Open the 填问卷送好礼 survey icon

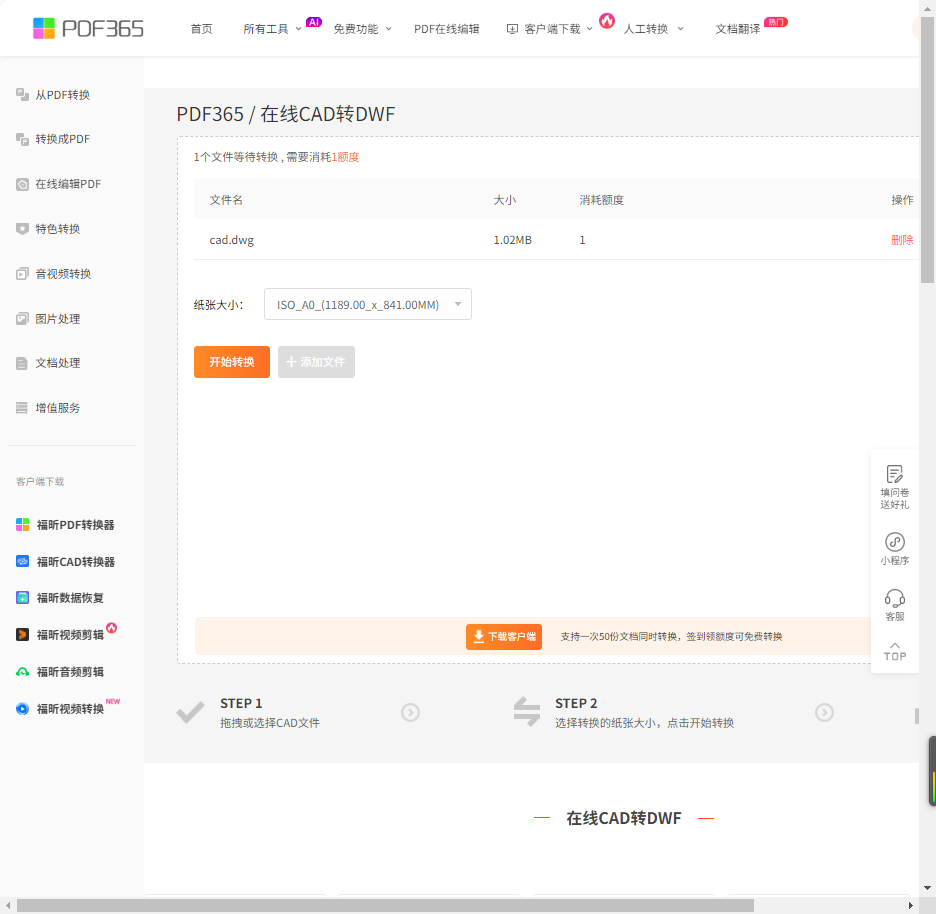point(894,474)
